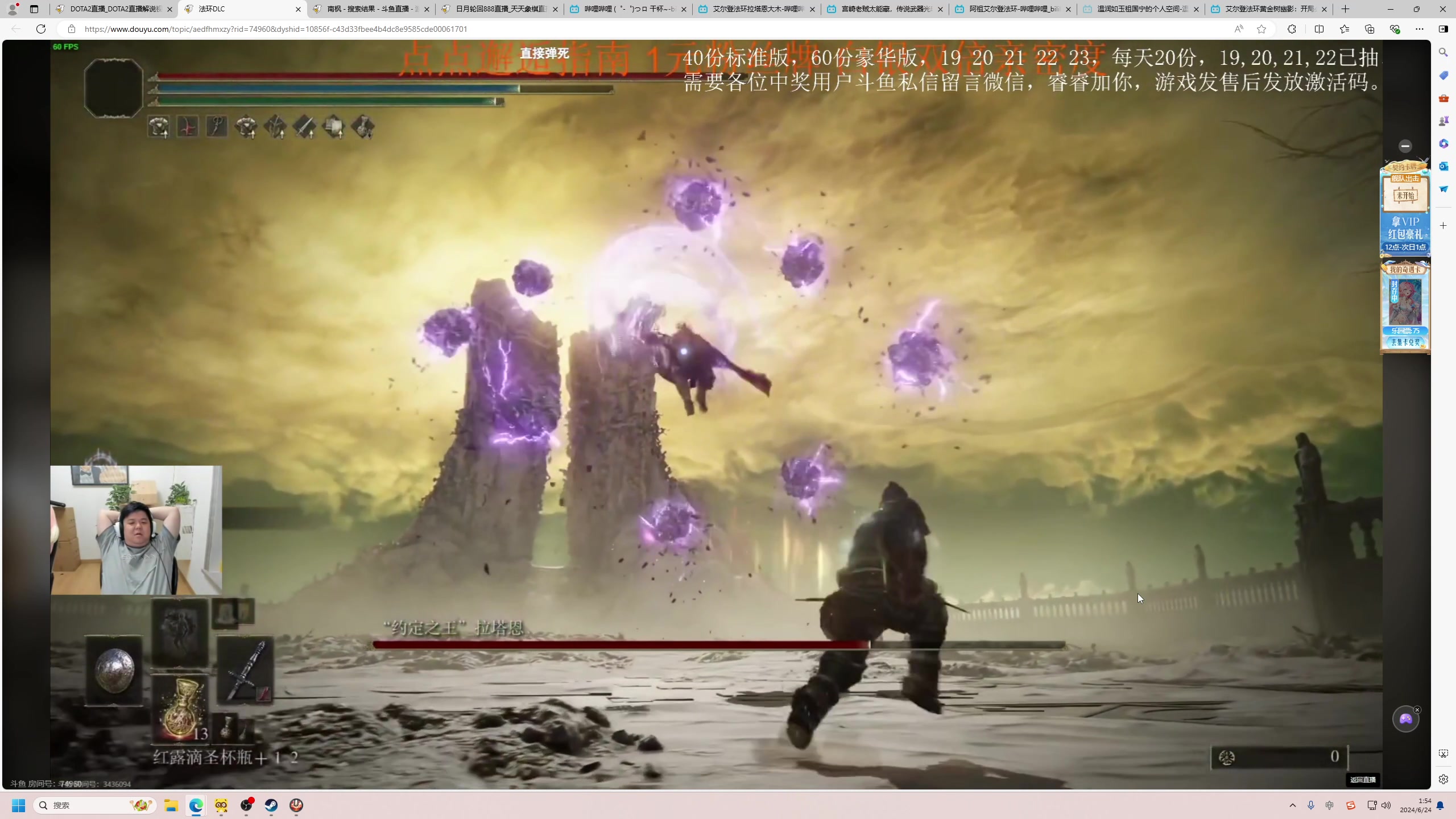The width and height of the screenshot is (1456, 819).
Task: Switch to 艾尔登法环拉塔恩大木 tab
Action: click(x=756, y=9)
